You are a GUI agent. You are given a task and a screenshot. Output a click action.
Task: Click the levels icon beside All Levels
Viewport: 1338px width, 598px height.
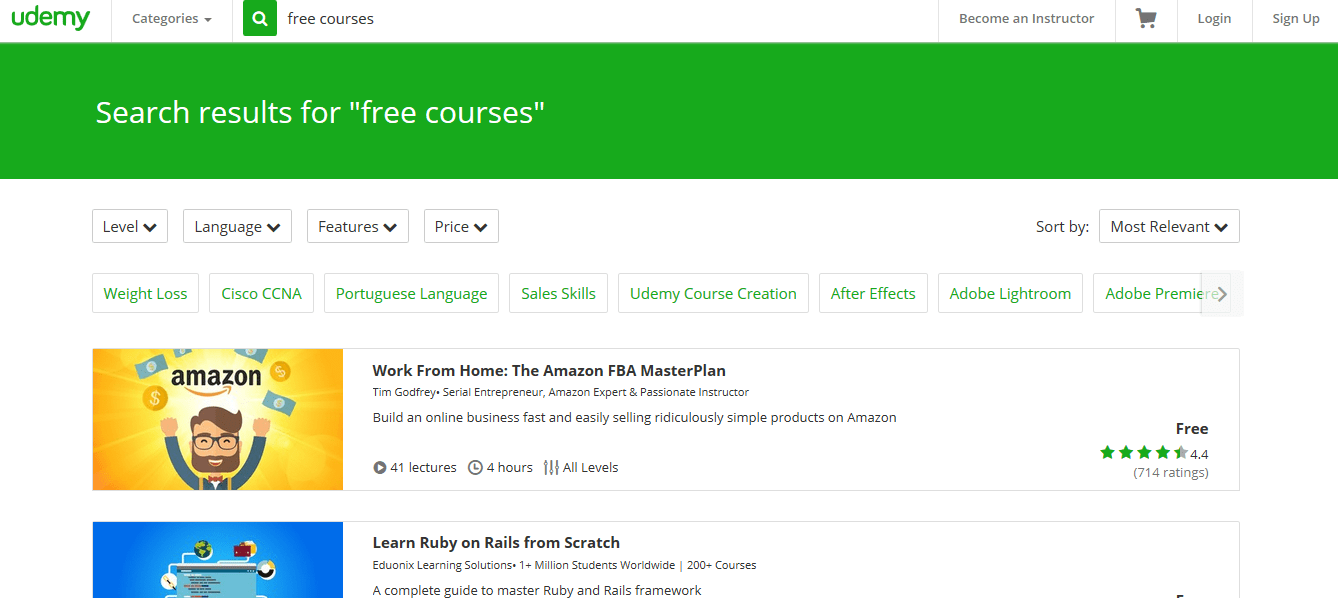(x=551, y=467)
